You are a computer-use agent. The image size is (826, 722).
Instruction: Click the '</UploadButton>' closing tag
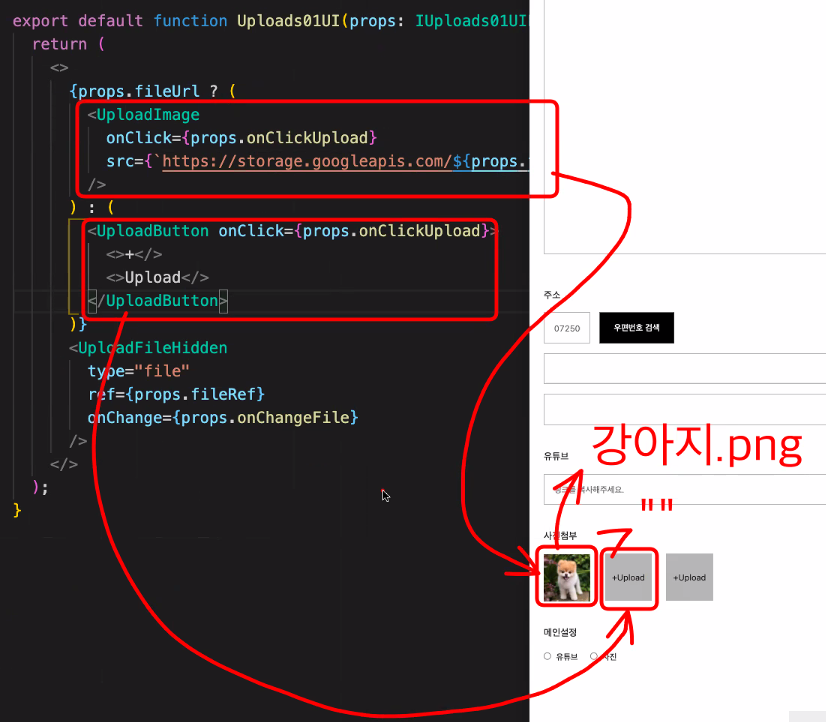click(158, 301)
